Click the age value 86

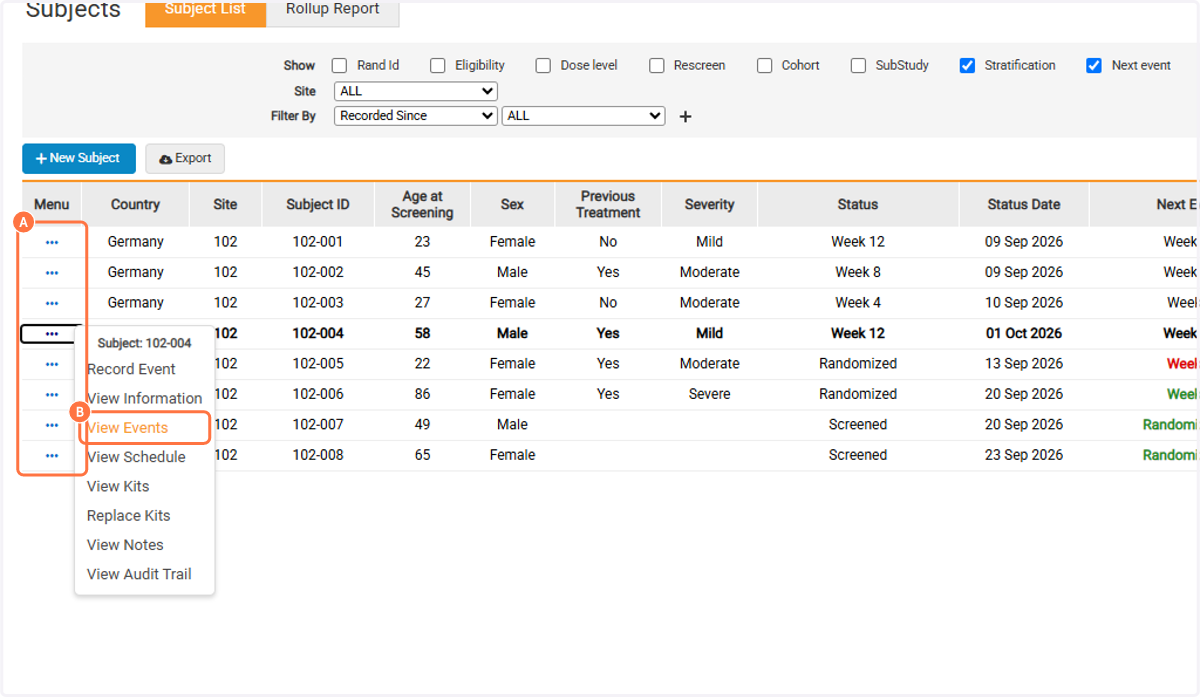pyautogui.click(x=422, y=394)
